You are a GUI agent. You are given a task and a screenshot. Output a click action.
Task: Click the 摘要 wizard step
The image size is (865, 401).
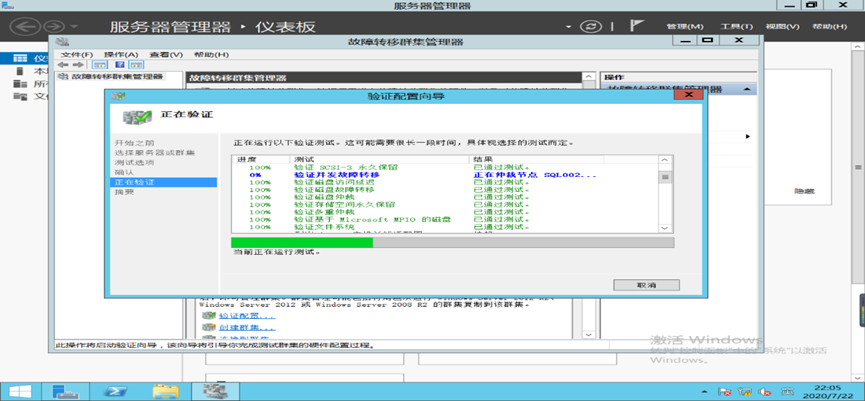124,192
